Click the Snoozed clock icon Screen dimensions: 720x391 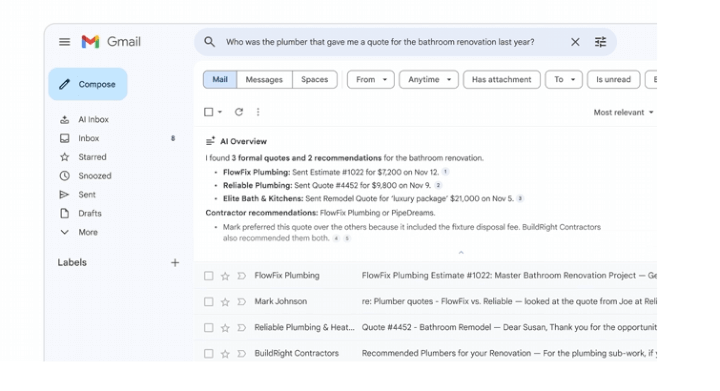(65, 176)
